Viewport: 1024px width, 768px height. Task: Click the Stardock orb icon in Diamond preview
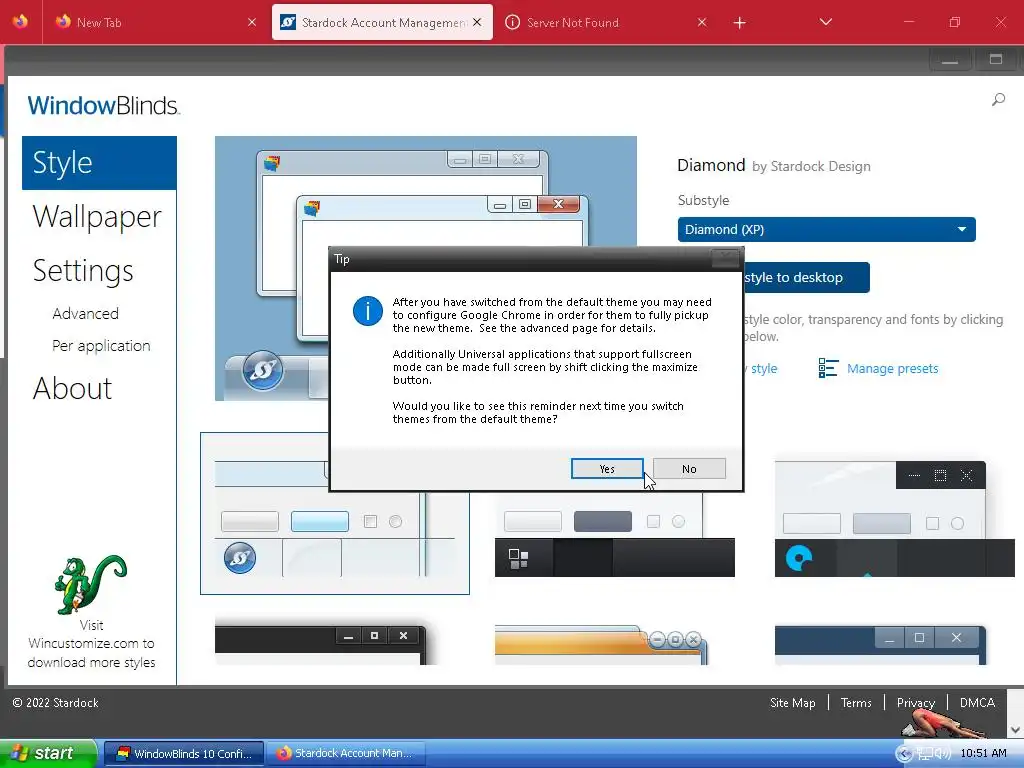263,370
